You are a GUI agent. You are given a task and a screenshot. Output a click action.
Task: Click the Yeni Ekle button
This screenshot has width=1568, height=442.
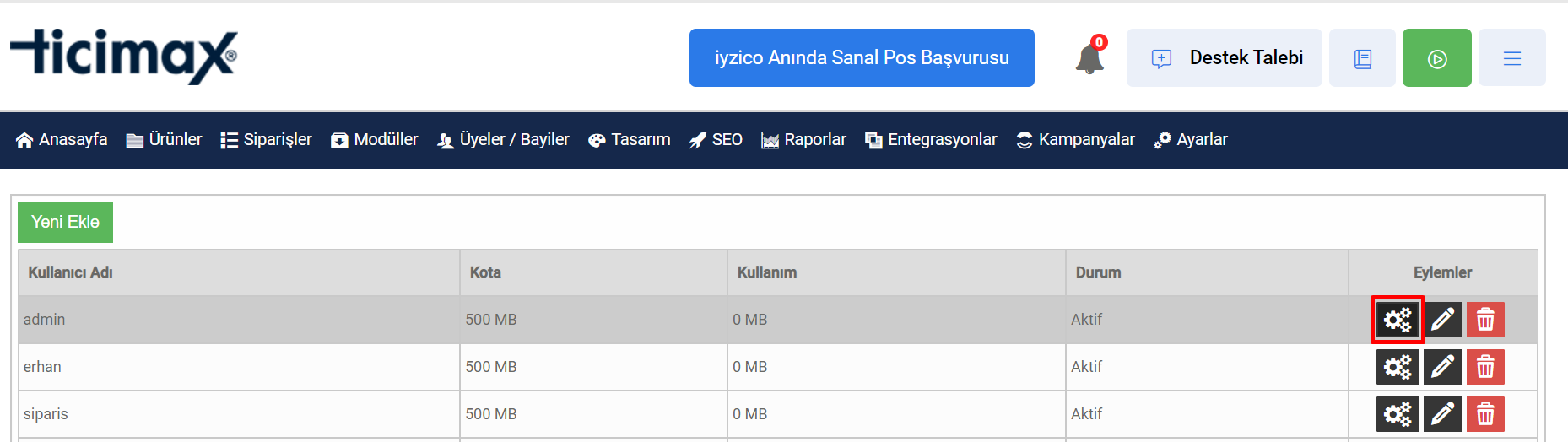(65, 222)
